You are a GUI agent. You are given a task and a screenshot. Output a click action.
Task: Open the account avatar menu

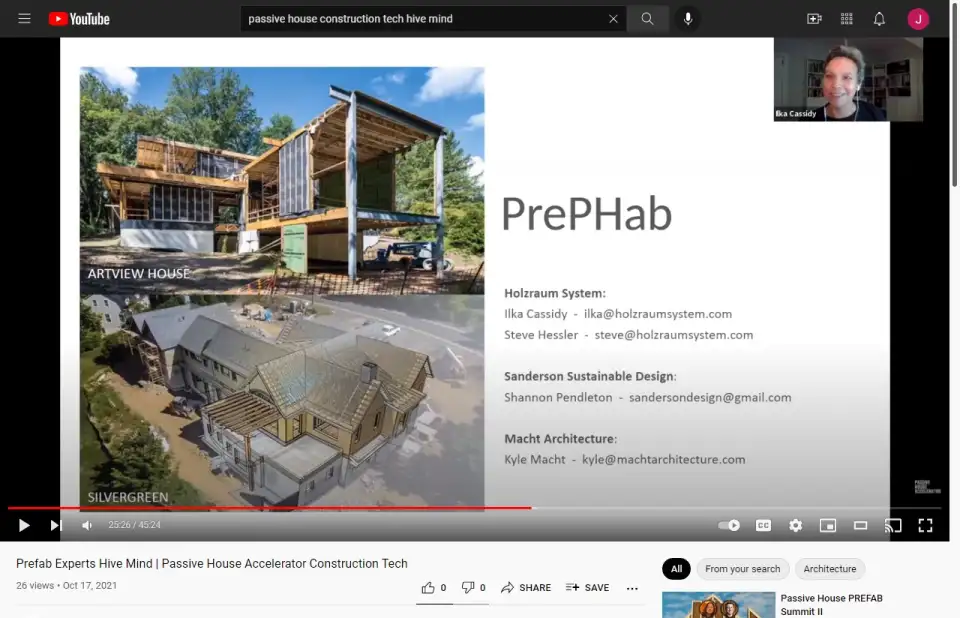point(918,19)
